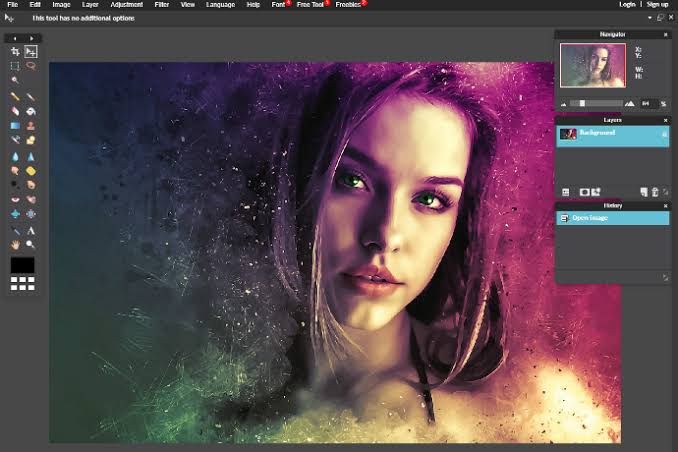Expand the Layer menu
This screenshot has width=678, height=452.
[89, 5]
